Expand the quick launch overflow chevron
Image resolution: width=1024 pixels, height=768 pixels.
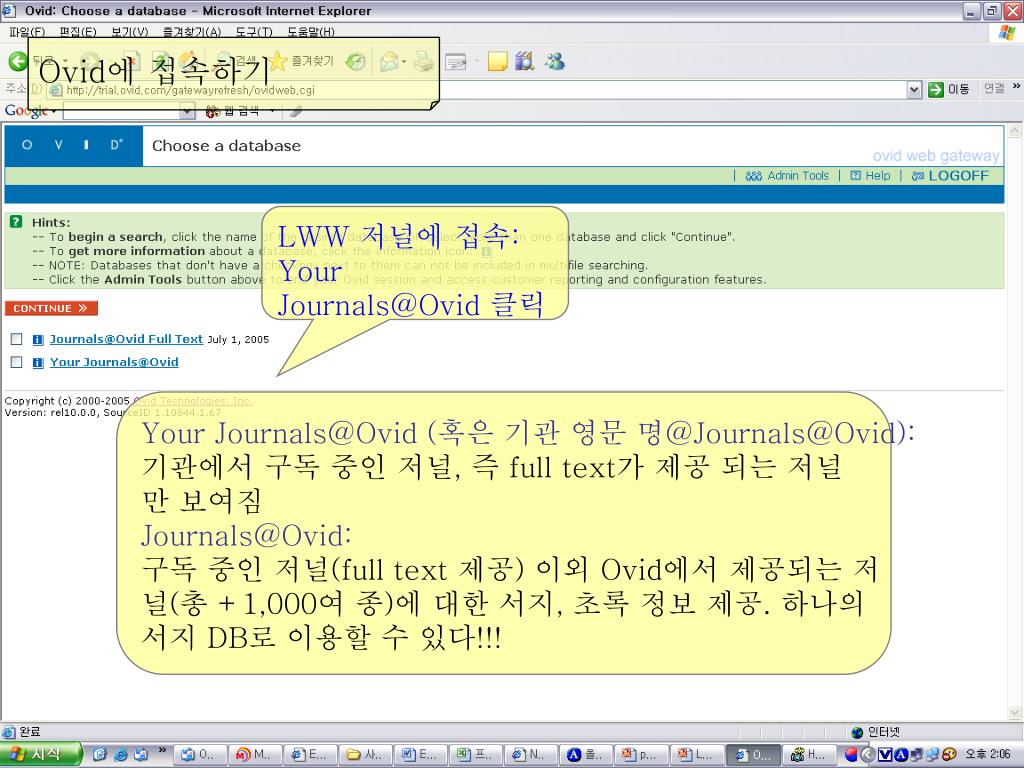click(x=162, y=750)
